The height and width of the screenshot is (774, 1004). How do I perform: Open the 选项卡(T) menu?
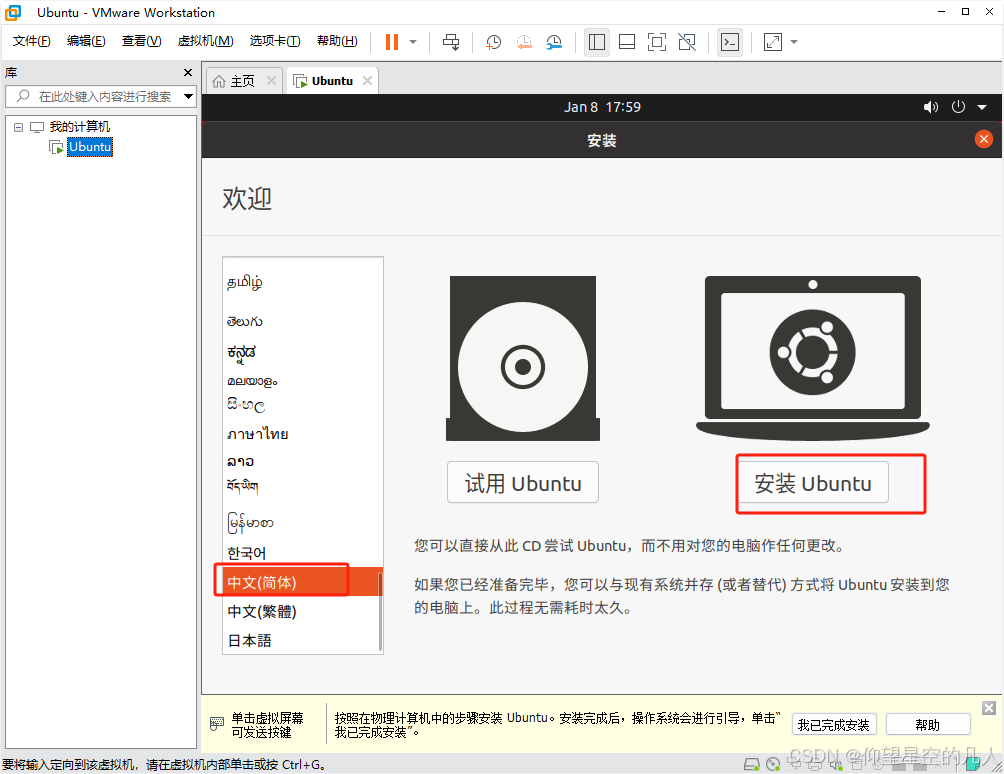pyautogui.click(x=275, y=41)
